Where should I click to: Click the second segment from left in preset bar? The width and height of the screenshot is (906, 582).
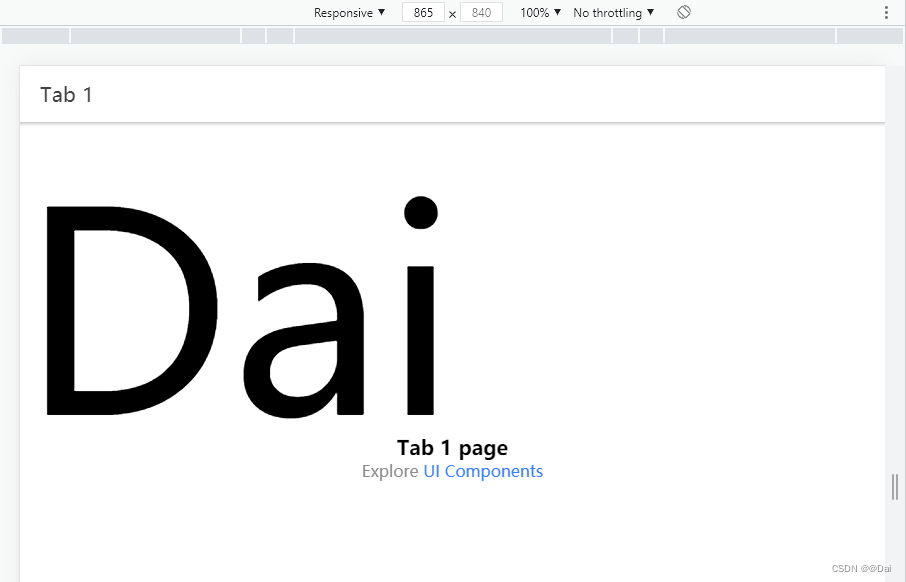click(x=155, y=36)
